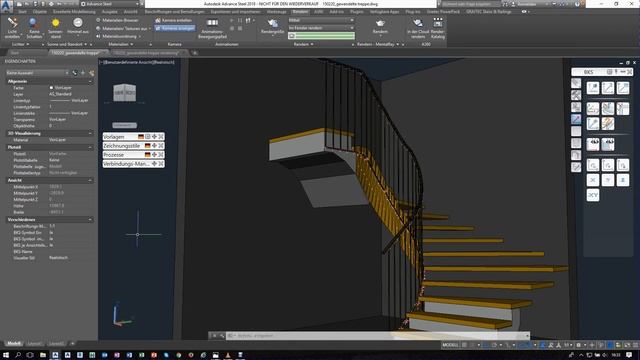Open the Im Fenster rendern dropdown
The image size is (640, 360).
pos(321,28)
